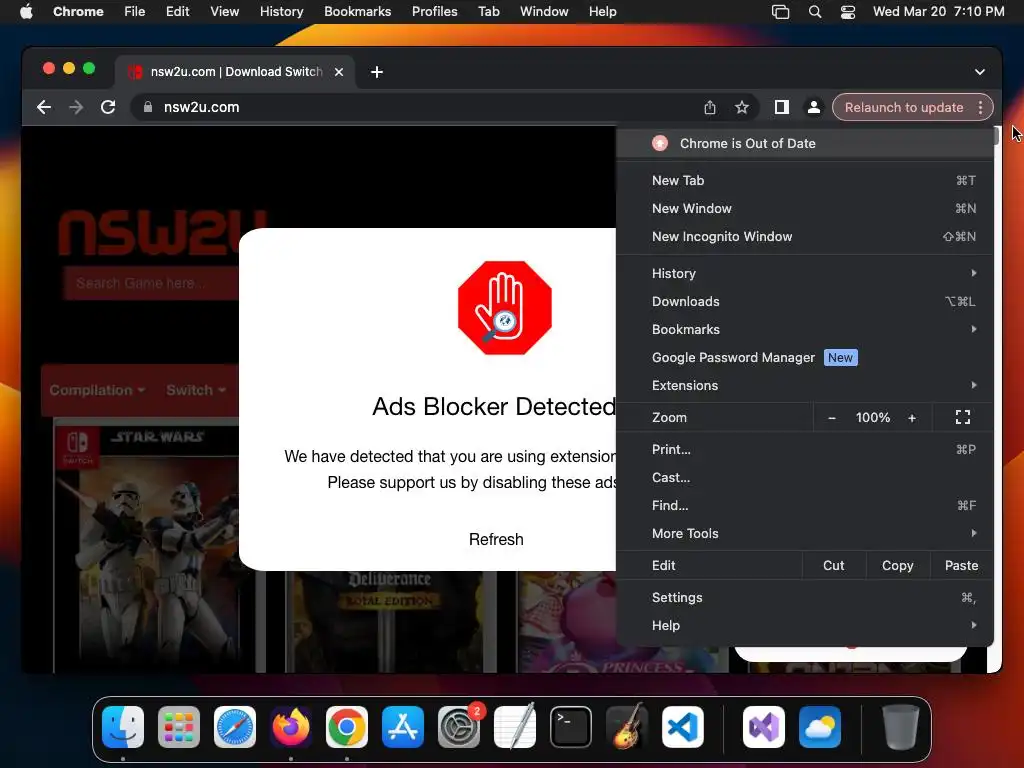Enter fullscreen from the Zoom row
Image resolution: width=1024 pixels, height=768 pixels.
coord(963,417)
